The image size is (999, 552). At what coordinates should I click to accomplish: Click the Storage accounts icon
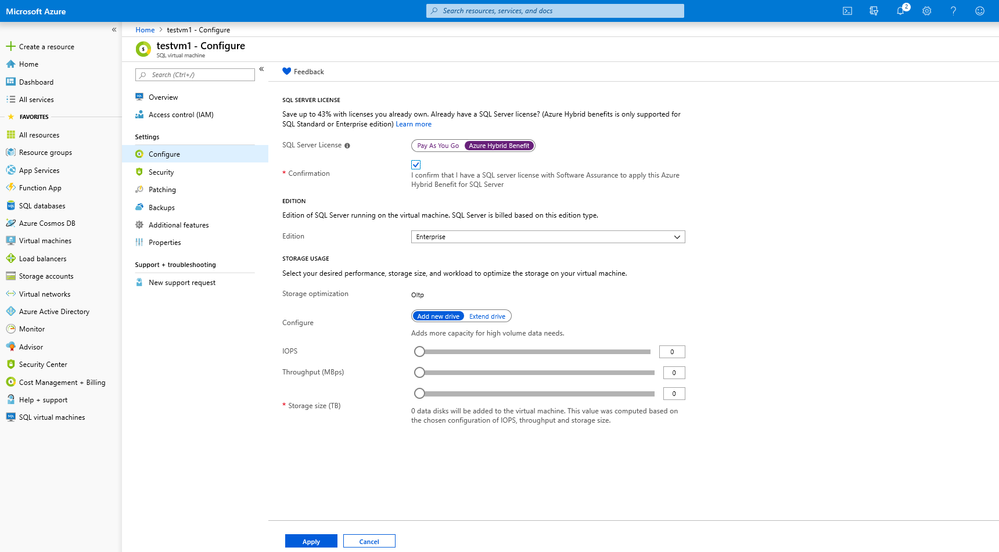(x=10, y=276)
